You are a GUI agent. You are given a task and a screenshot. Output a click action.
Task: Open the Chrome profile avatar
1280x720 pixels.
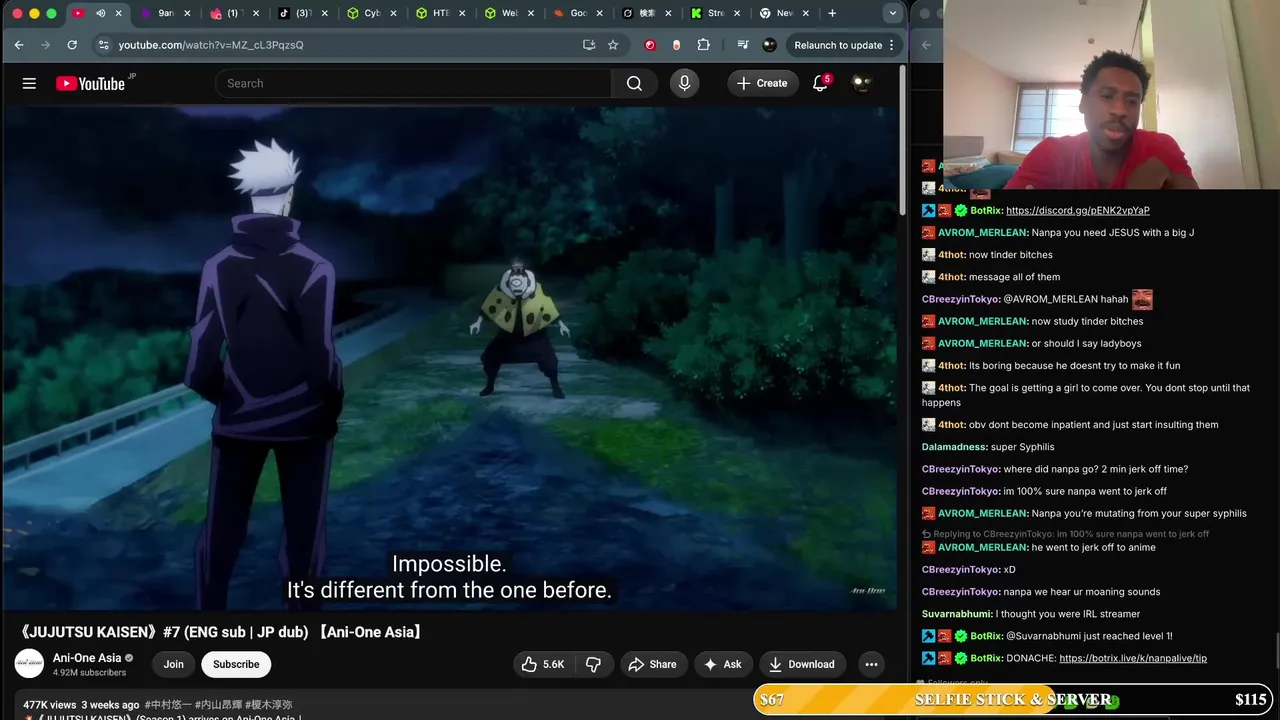769,45
